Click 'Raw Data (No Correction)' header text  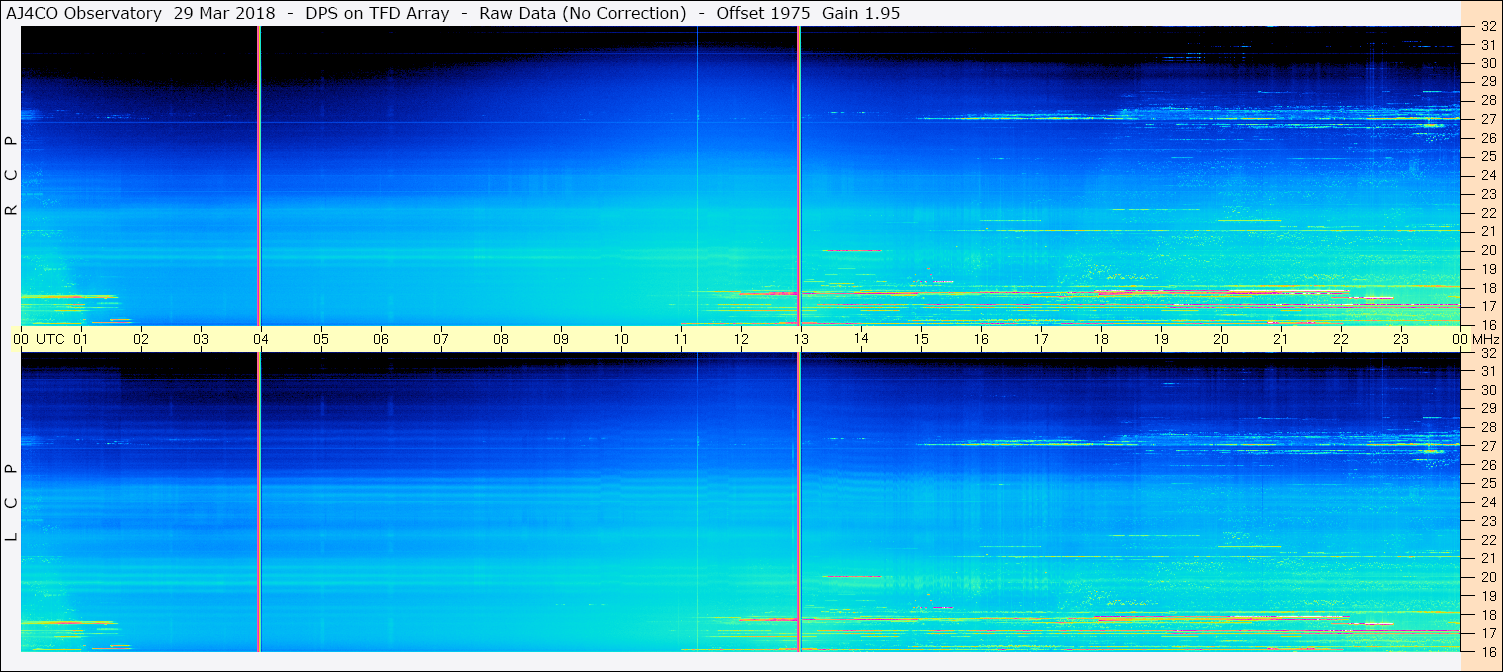583,13
